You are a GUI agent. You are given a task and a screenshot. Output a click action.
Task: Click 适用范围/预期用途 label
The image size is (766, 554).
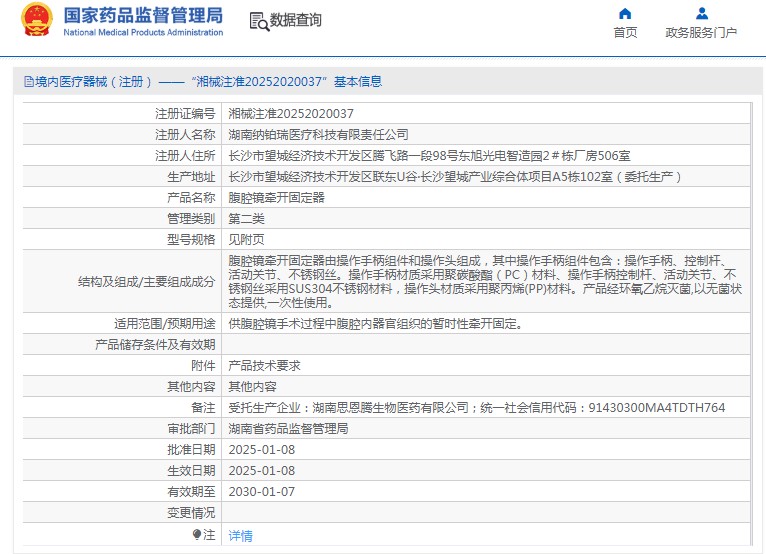pyautogui.click(x=165, y=324)
